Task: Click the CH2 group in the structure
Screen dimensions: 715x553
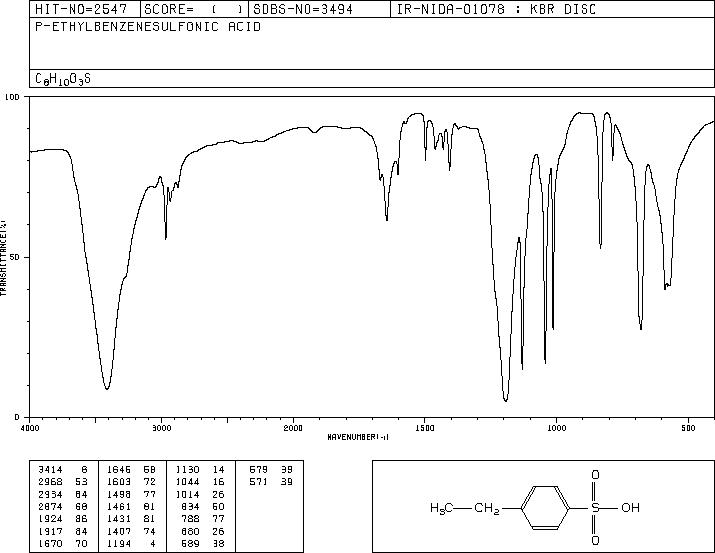Action: [x=487, y=508]
